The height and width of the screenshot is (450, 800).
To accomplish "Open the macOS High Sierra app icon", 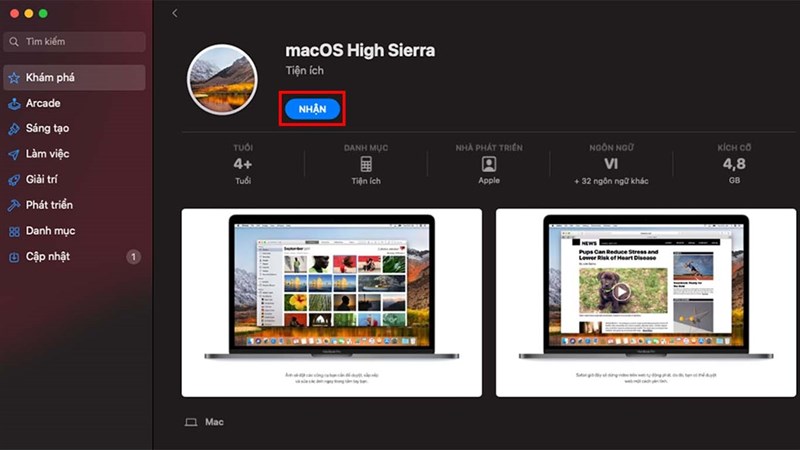I will (222, 79).
